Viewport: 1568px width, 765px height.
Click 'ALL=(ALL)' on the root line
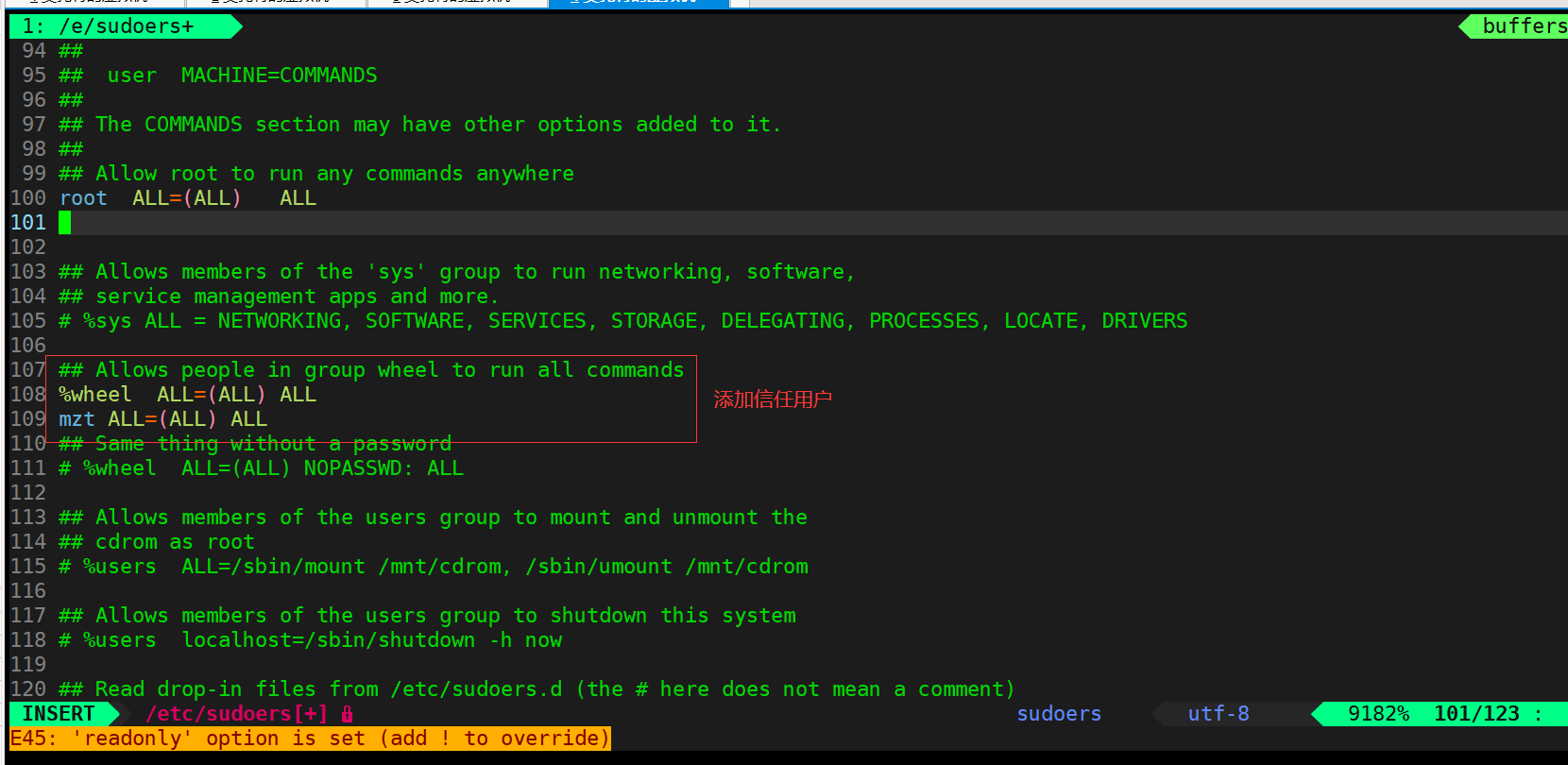187,198
